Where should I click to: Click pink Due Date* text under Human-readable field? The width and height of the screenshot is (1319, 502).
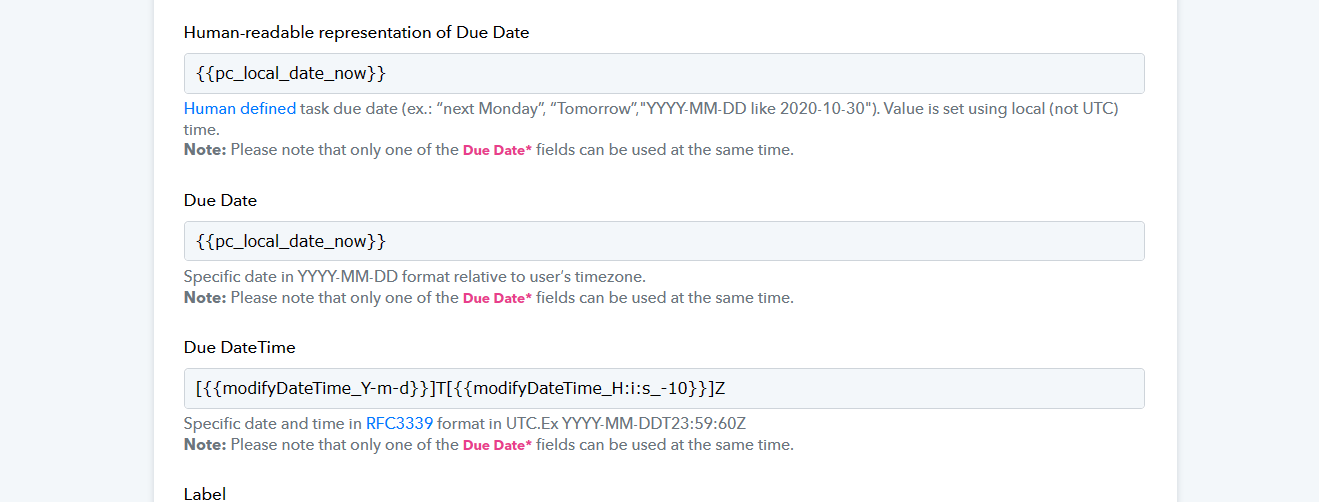coord(497,151)
